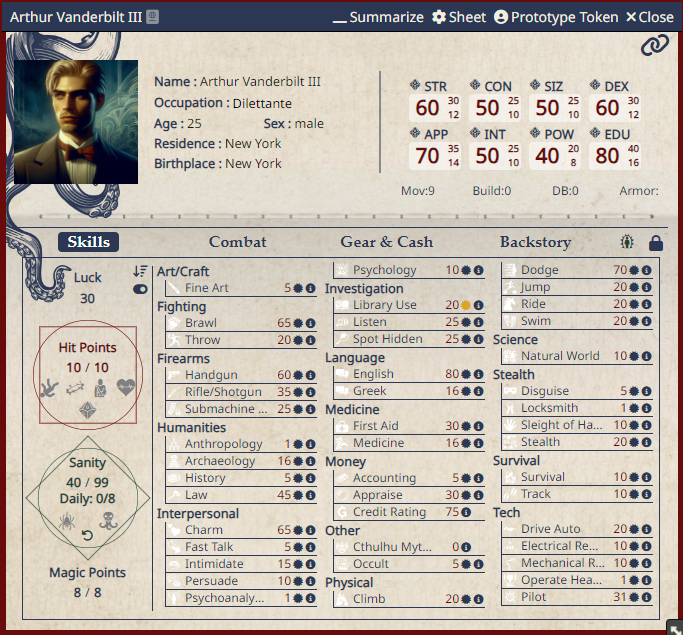The height and width of the screenshot is (635, 683).
Task: Click the Spot Hidden magnifier icon
Action: coord(342,339)
